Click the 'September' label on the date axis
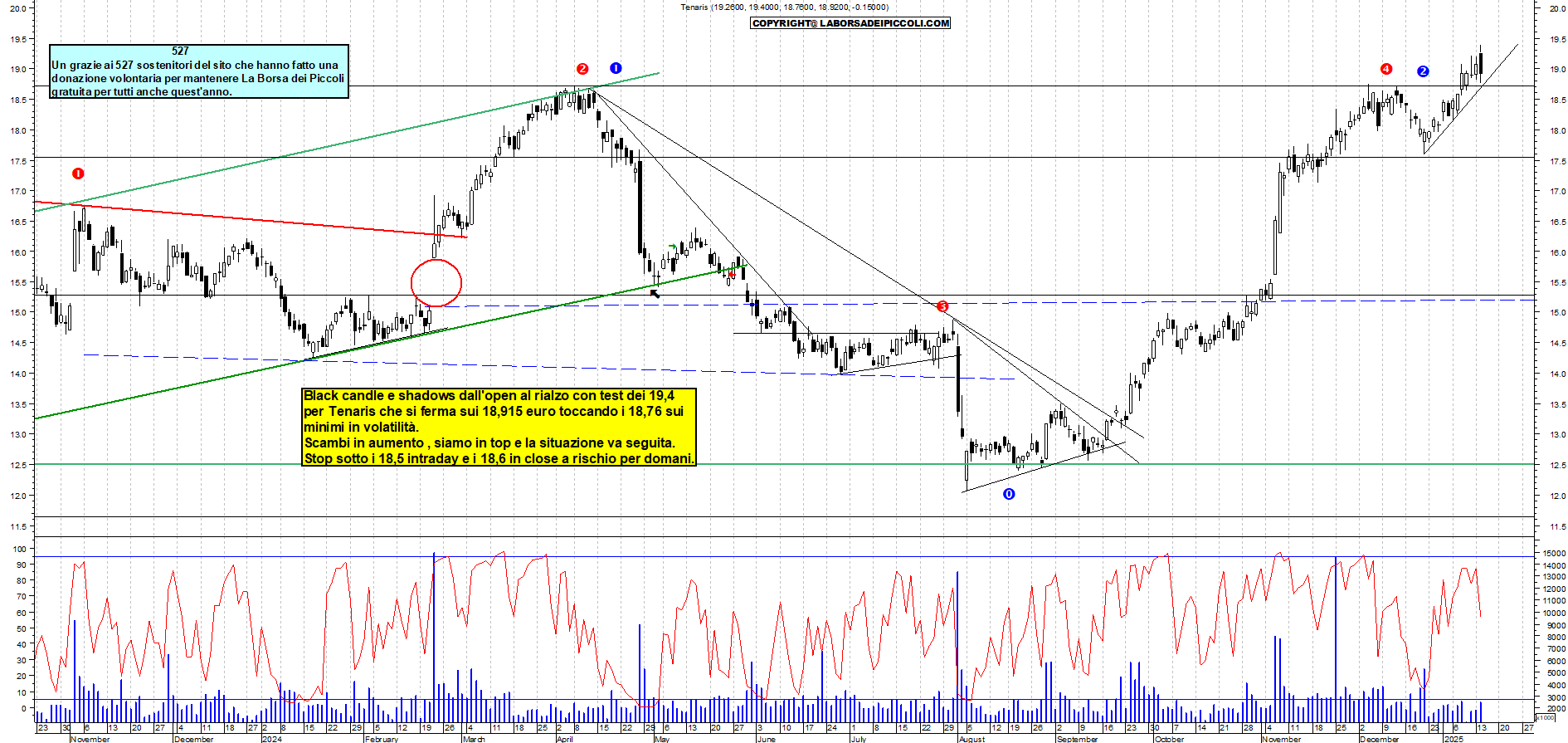 click(1077, 739)
